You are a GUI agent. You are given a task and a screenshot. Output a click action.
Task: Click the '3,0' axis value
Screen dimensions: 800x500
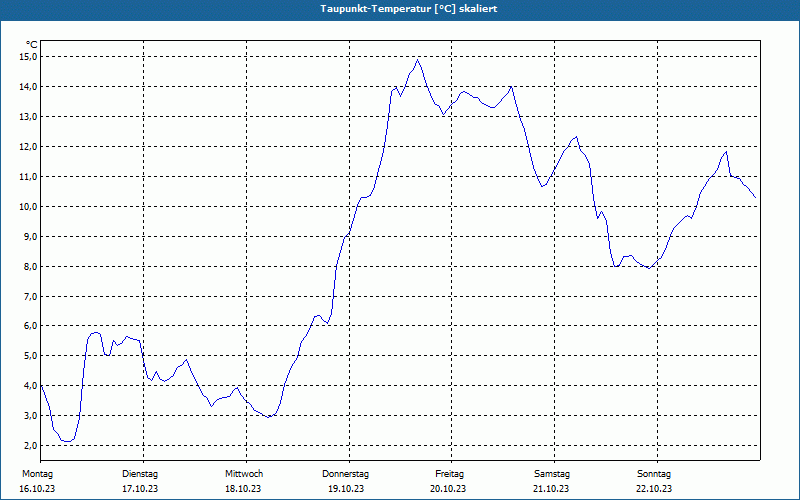coord(31,415)
